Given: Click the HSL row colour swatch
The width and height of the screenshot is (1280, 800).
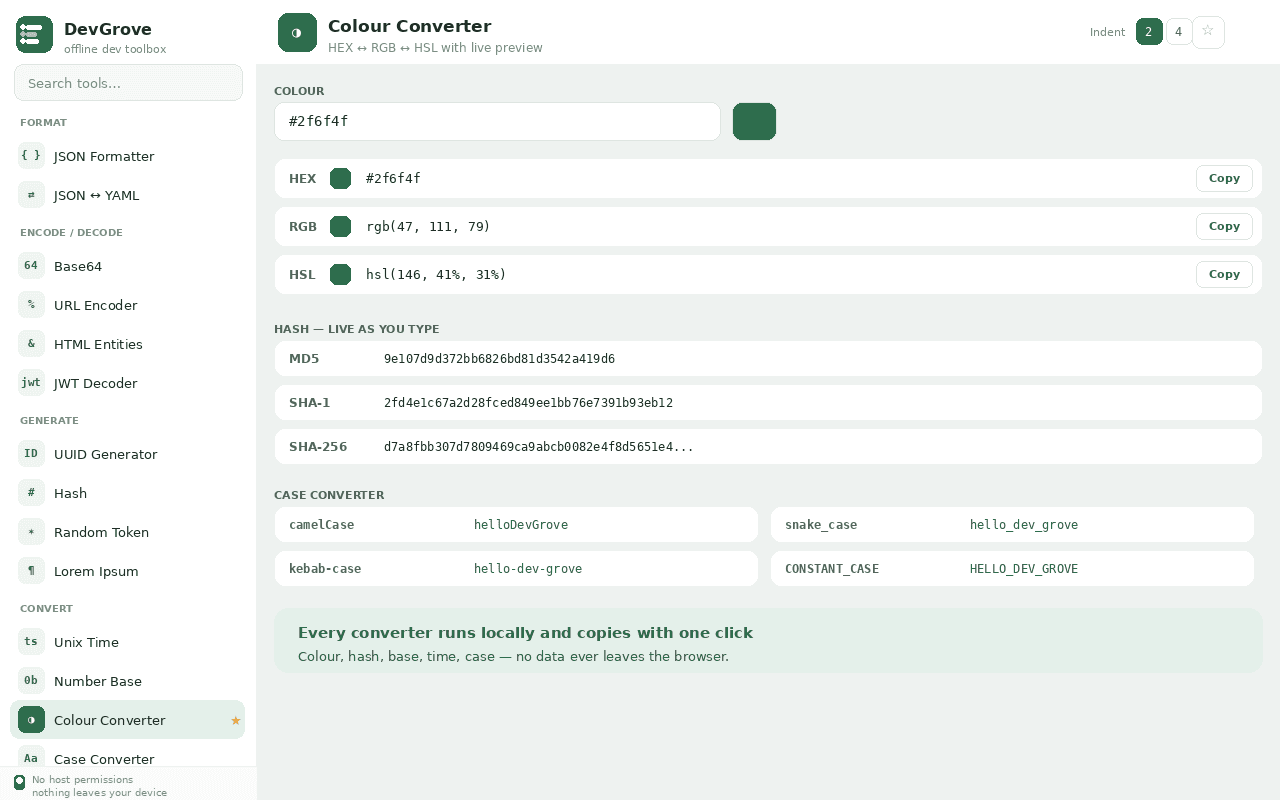Looking at the screenshot, I should pyautogui.click(x=340, y=274).
